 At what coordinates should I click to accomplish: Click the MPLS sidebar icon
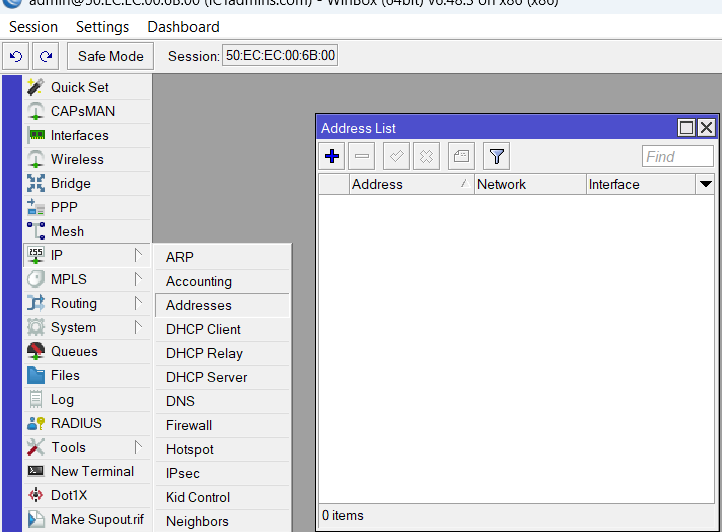(36, 279)
